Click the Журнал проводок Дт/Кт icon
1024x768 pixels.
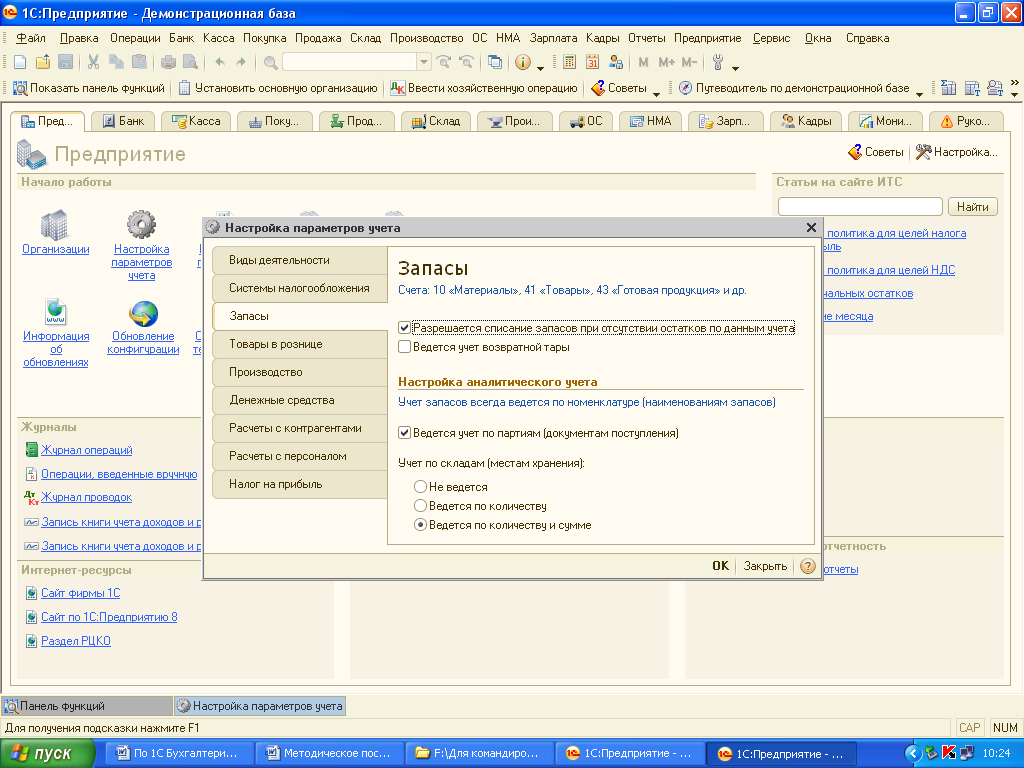31,498
